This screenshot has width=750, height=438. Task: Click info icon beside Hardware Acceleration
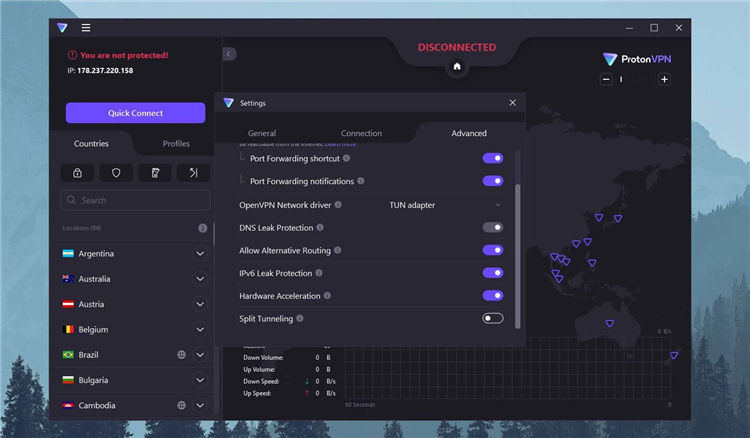point(327,296)
